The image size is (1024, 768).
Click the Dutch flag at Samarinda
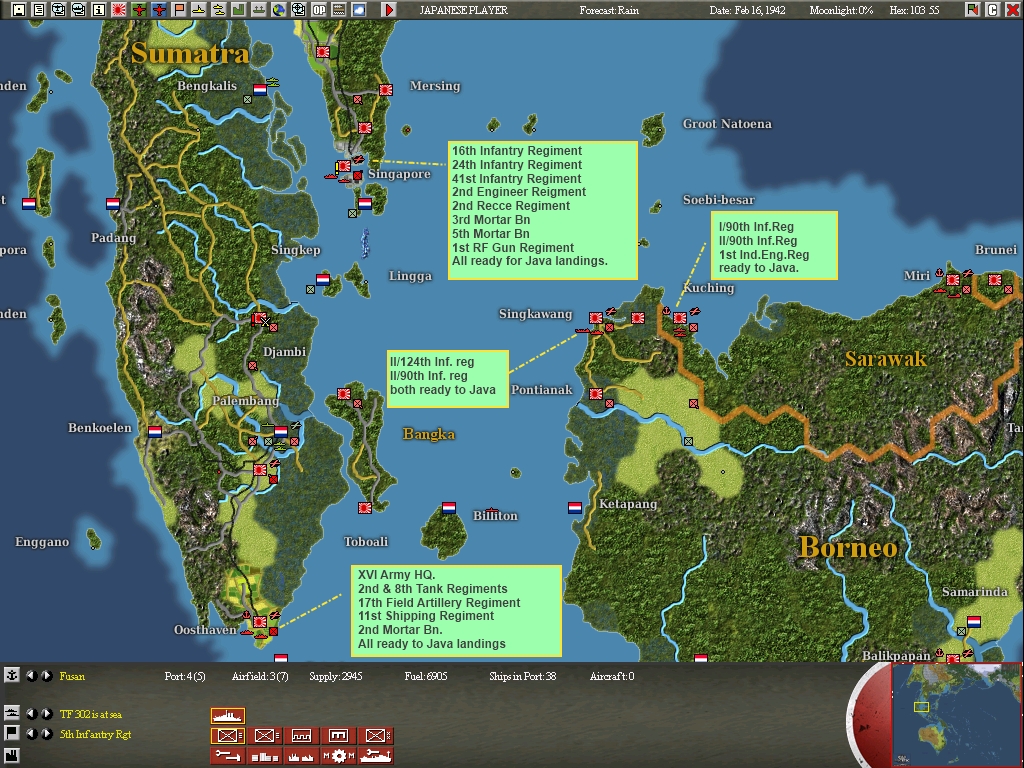tap(974, 622)
